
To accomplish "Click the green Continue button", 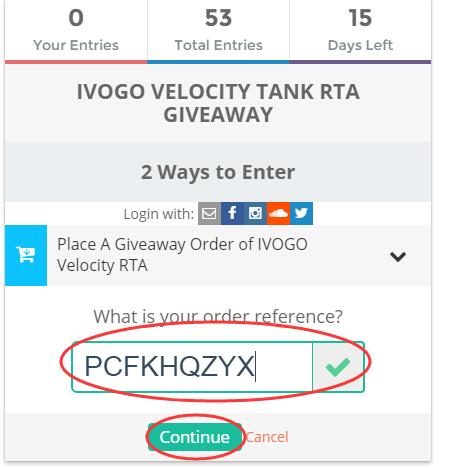I will (195, 437).
